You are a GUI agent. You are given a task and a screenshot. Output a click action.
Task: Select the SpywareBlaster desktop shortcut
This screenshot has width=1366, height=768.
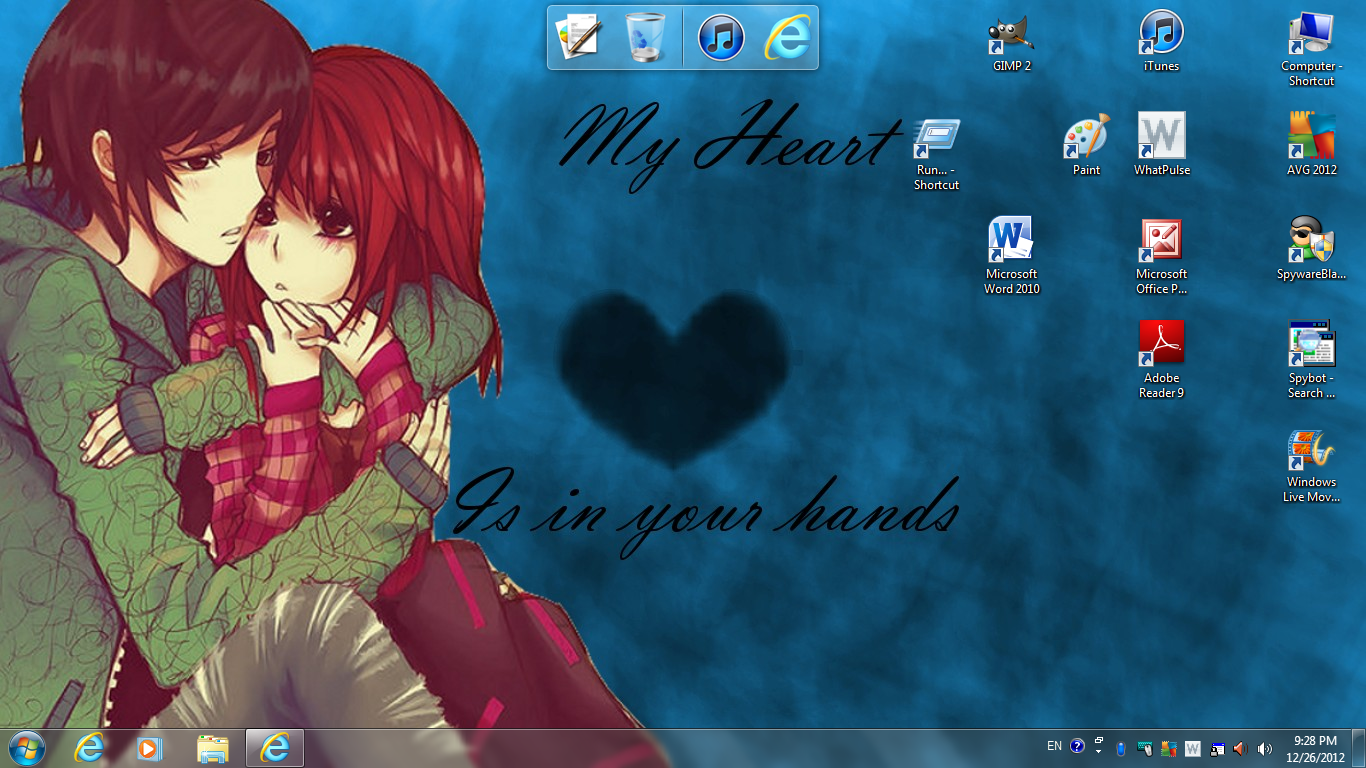pyautogui.click(x=1312, y=250)
